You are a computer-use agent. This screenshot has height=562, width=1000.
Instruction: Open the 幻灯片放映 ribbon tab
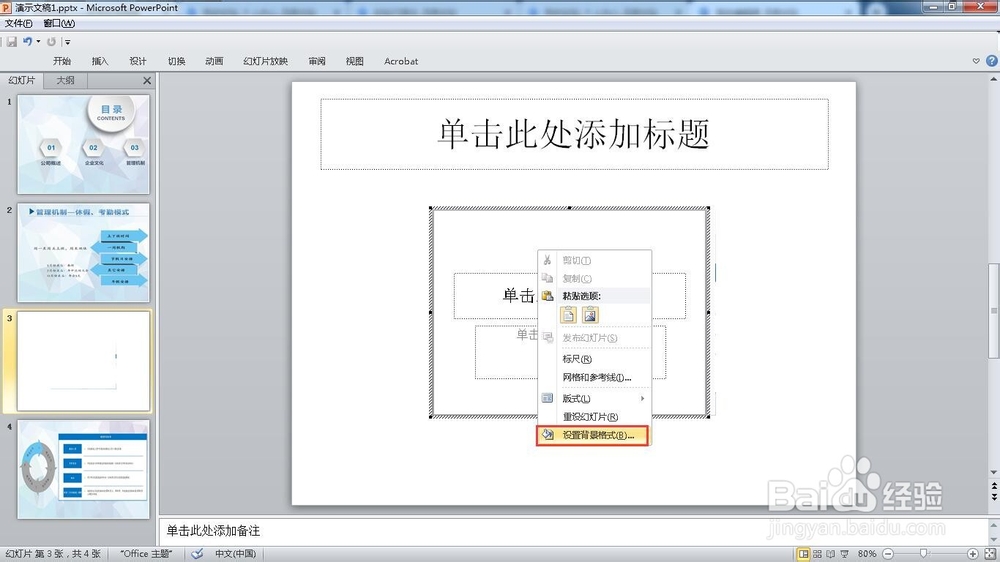[x=265, y=61]
